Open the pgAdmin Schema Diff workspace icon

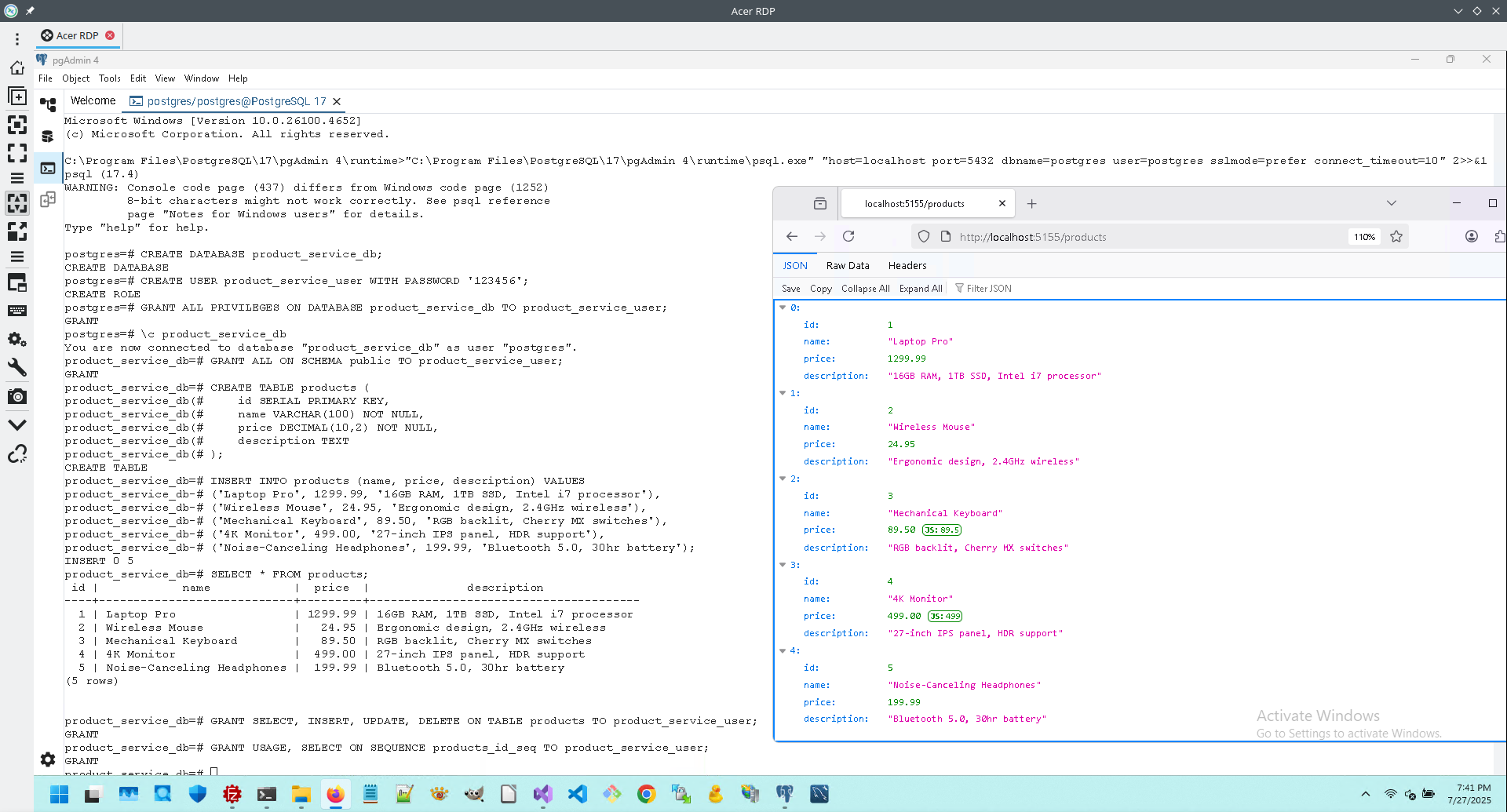coord(48,199)
